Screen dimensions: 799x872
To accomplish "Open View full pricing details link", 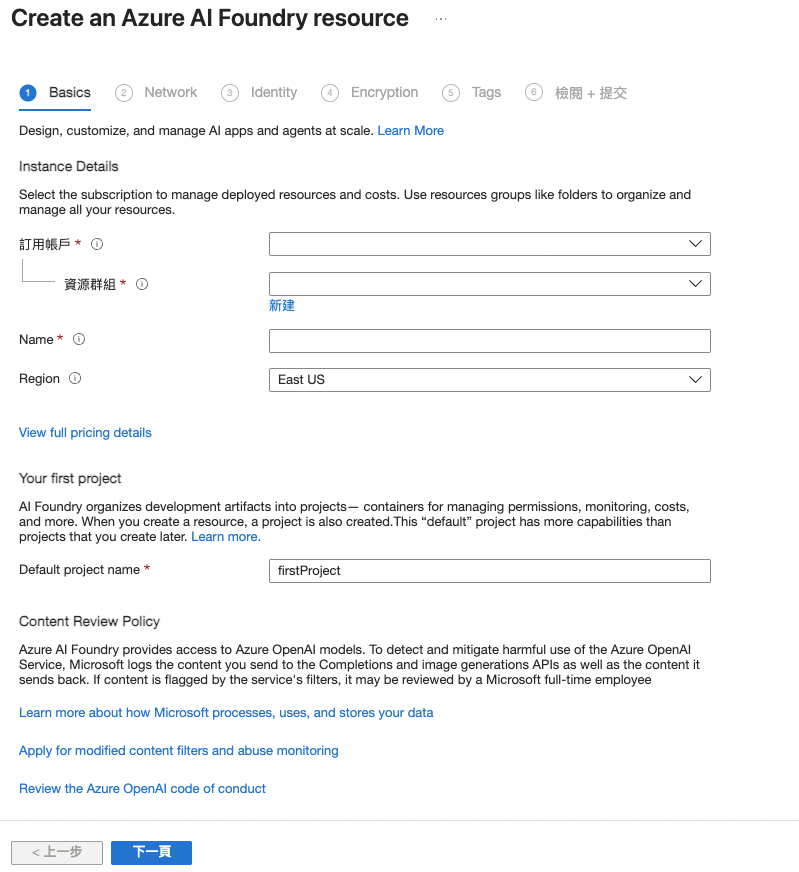I will 85,433.
